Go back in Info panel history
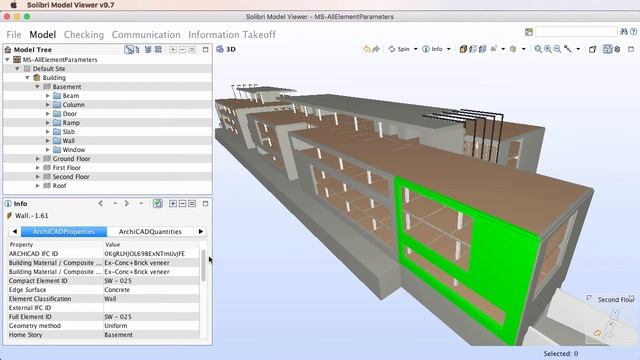This screenshot has width=640, height=360. [101, 203]
